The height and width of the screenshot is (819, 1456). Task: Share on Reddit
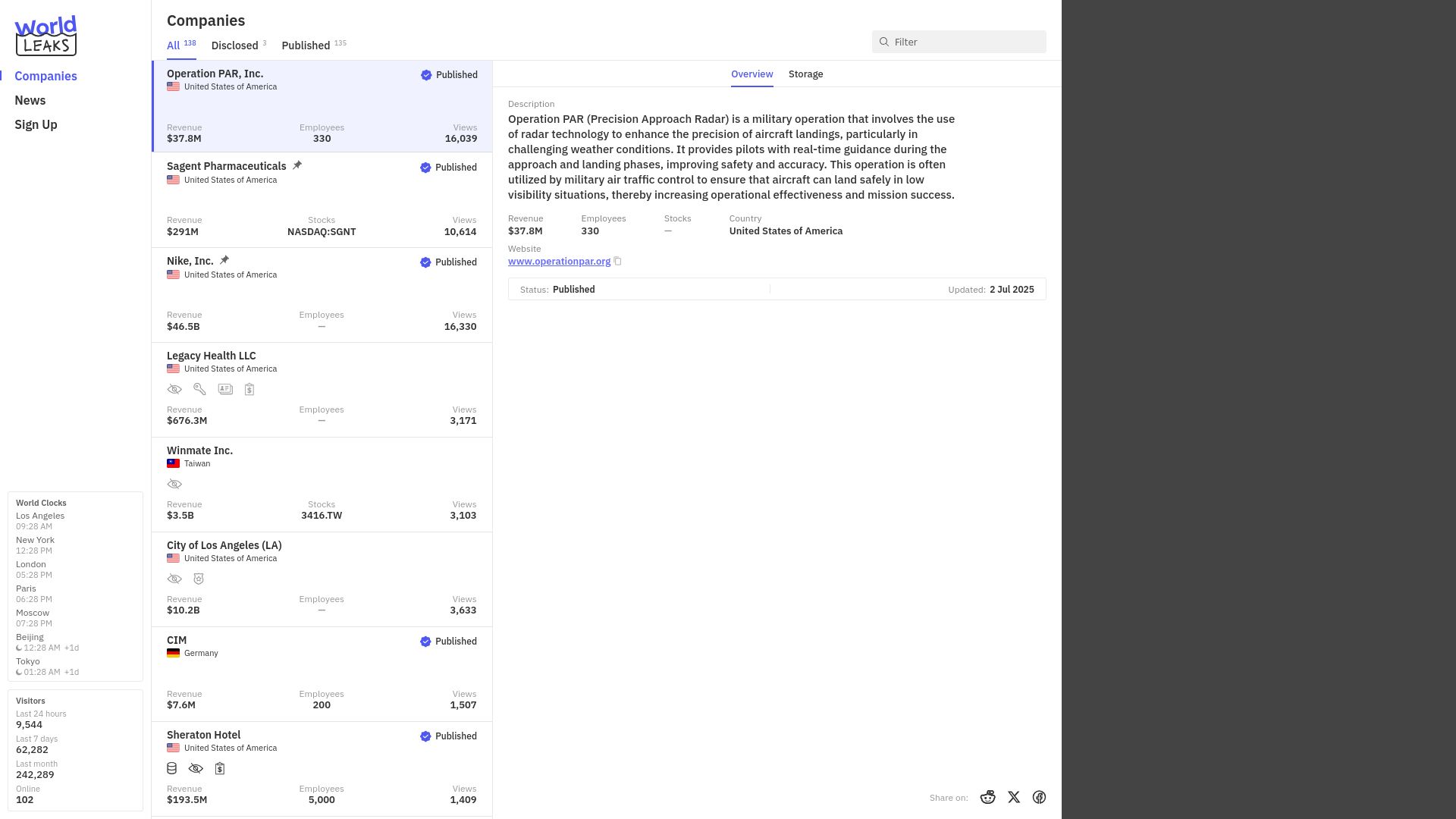click(x=987, y=797)
